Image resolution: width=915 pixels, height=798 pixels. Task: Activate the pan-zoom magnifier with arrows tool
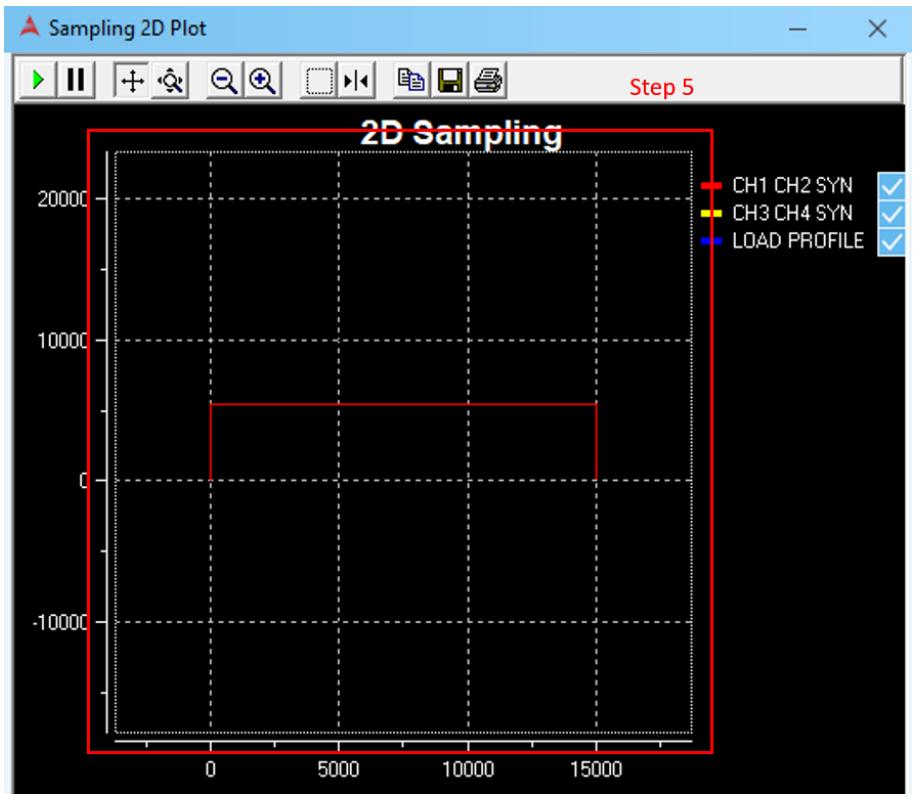[x=170, y=80]
